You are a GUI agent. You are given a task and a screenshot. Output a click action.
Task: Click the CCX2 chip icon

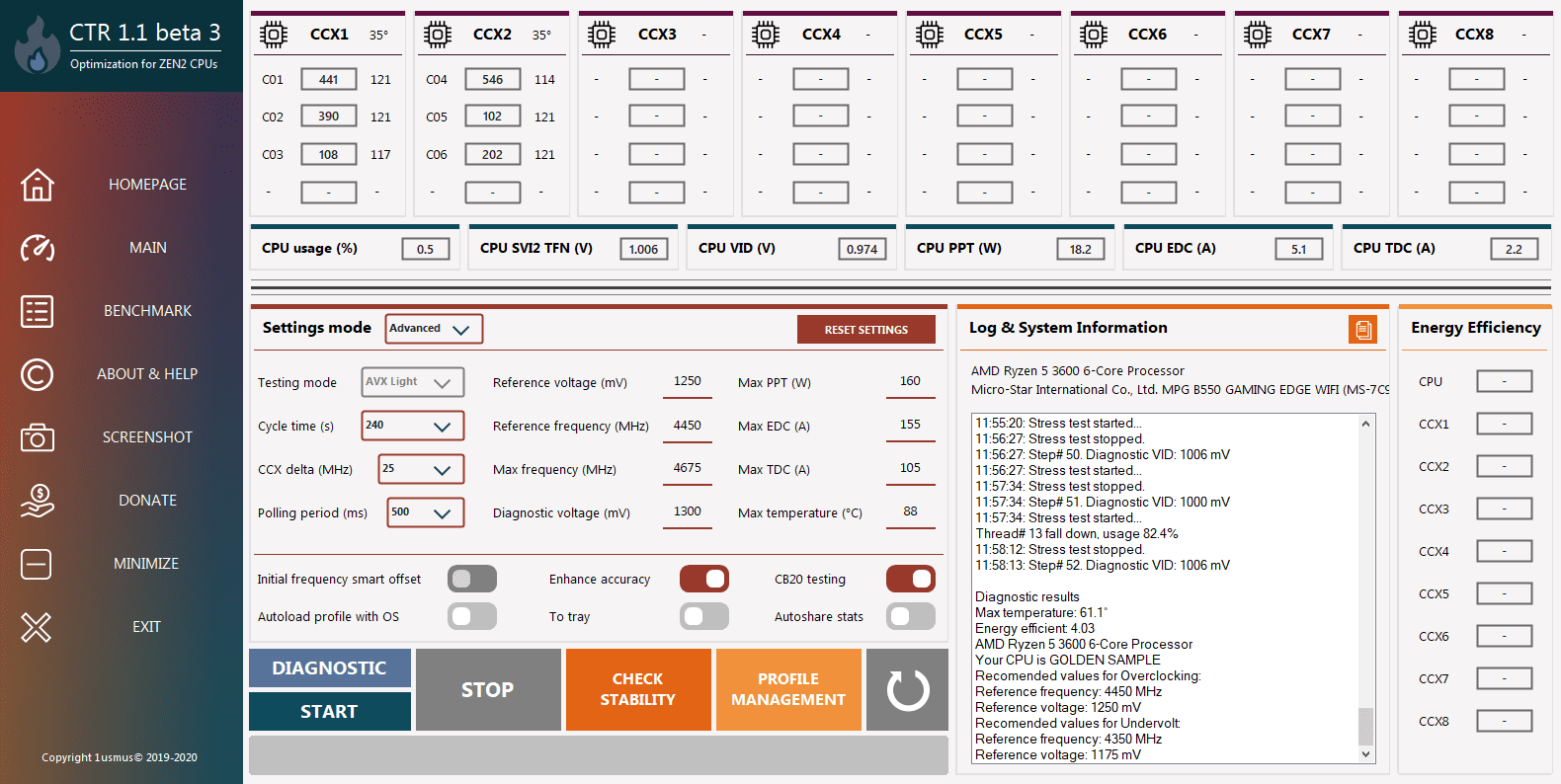(x=438, y=35)
